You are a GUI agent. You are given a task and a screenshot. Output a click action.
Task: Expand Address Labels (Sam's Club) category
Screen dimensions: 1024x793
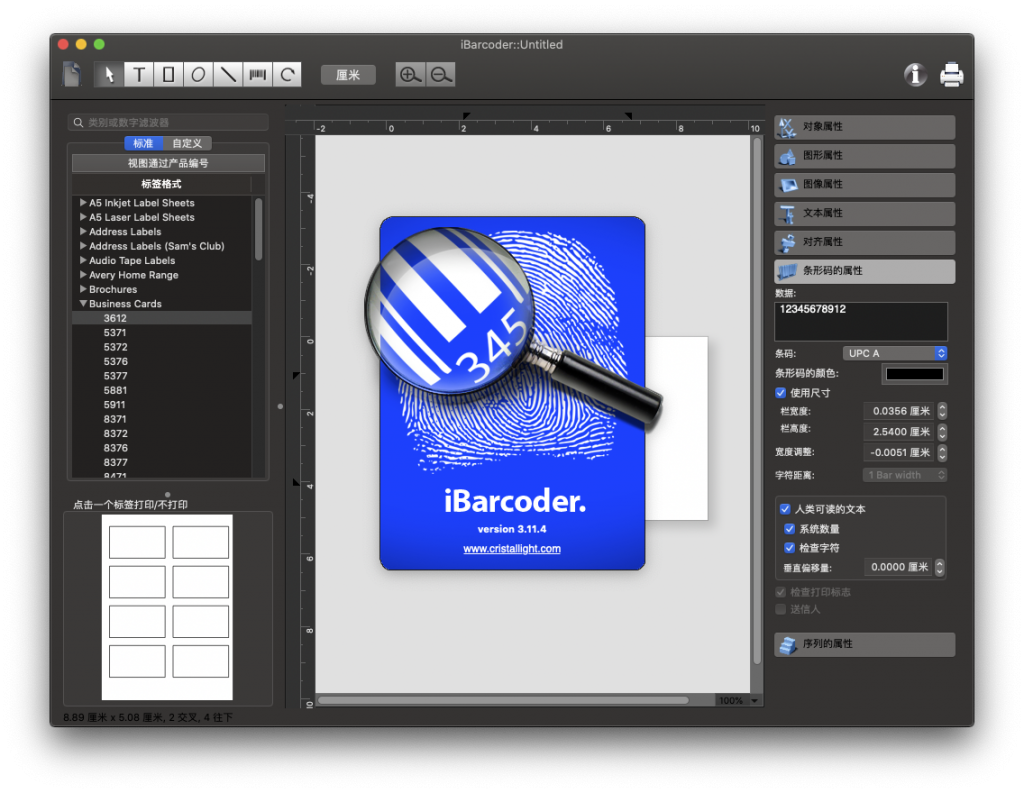[83, 246]
